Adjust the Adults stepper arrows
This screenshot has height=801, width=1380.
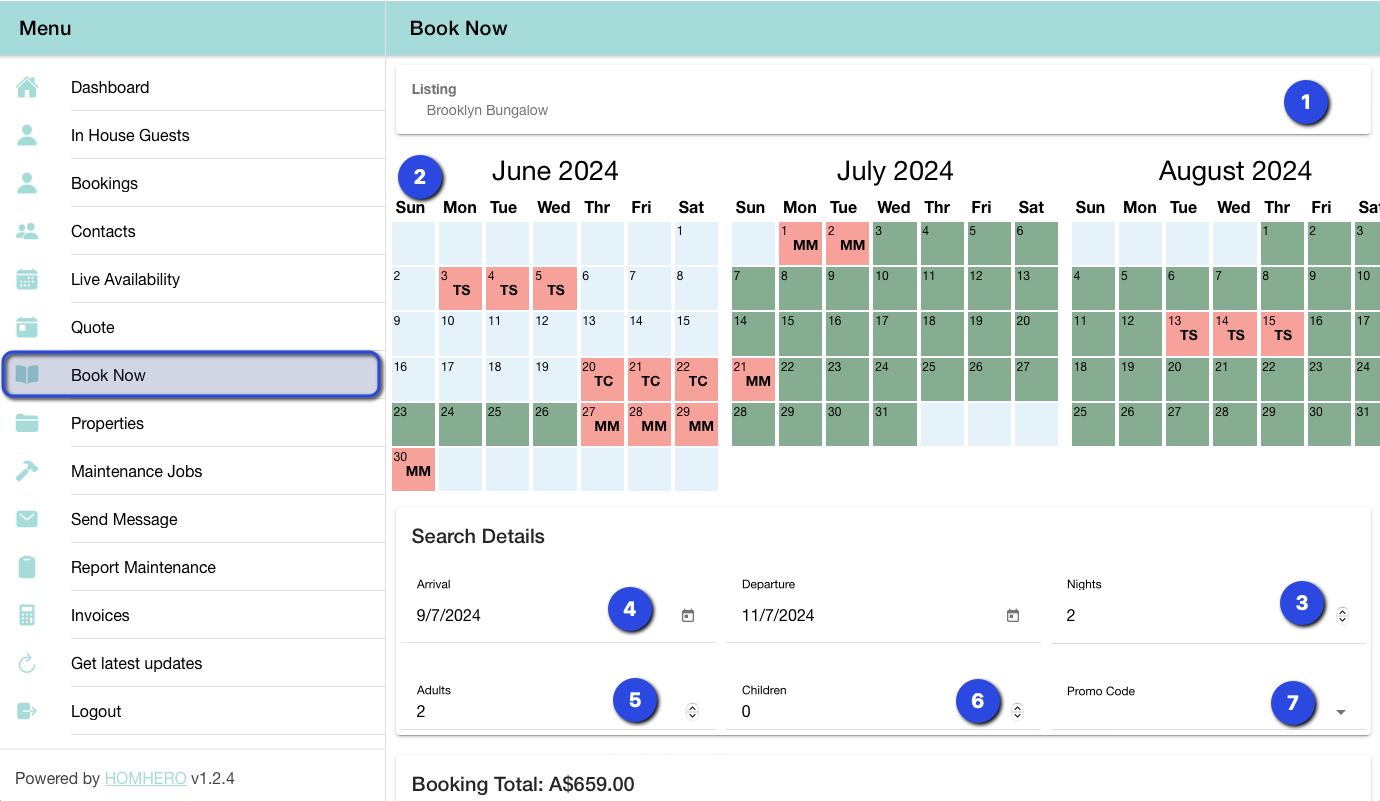(692, 712)
